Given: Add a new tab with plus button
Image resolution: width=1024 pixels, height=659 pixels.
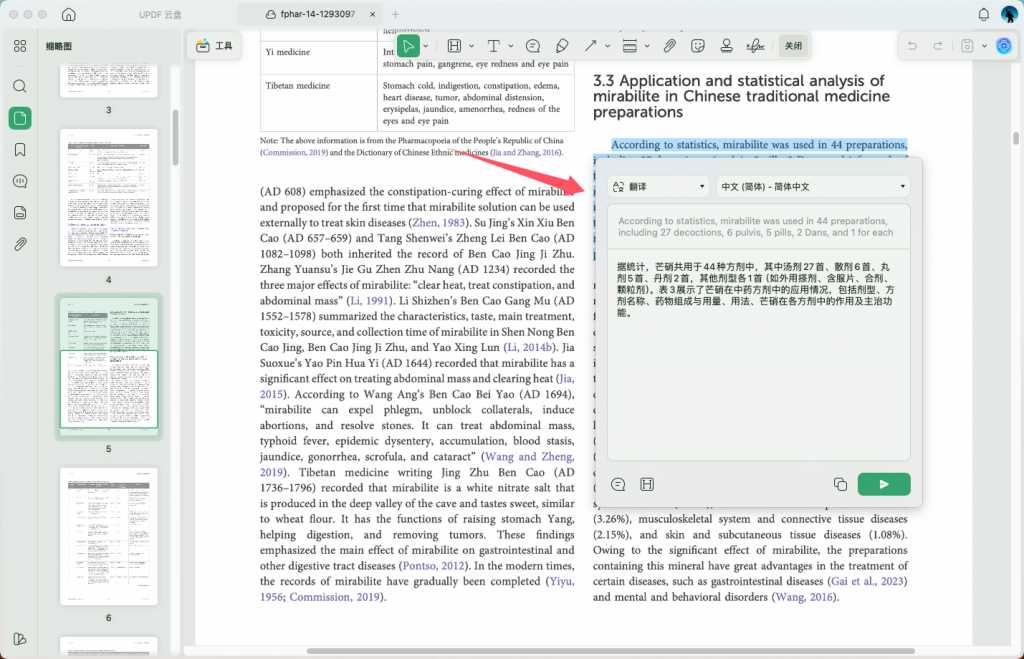Looking at the screenshot, I should [x=395, y=14].
